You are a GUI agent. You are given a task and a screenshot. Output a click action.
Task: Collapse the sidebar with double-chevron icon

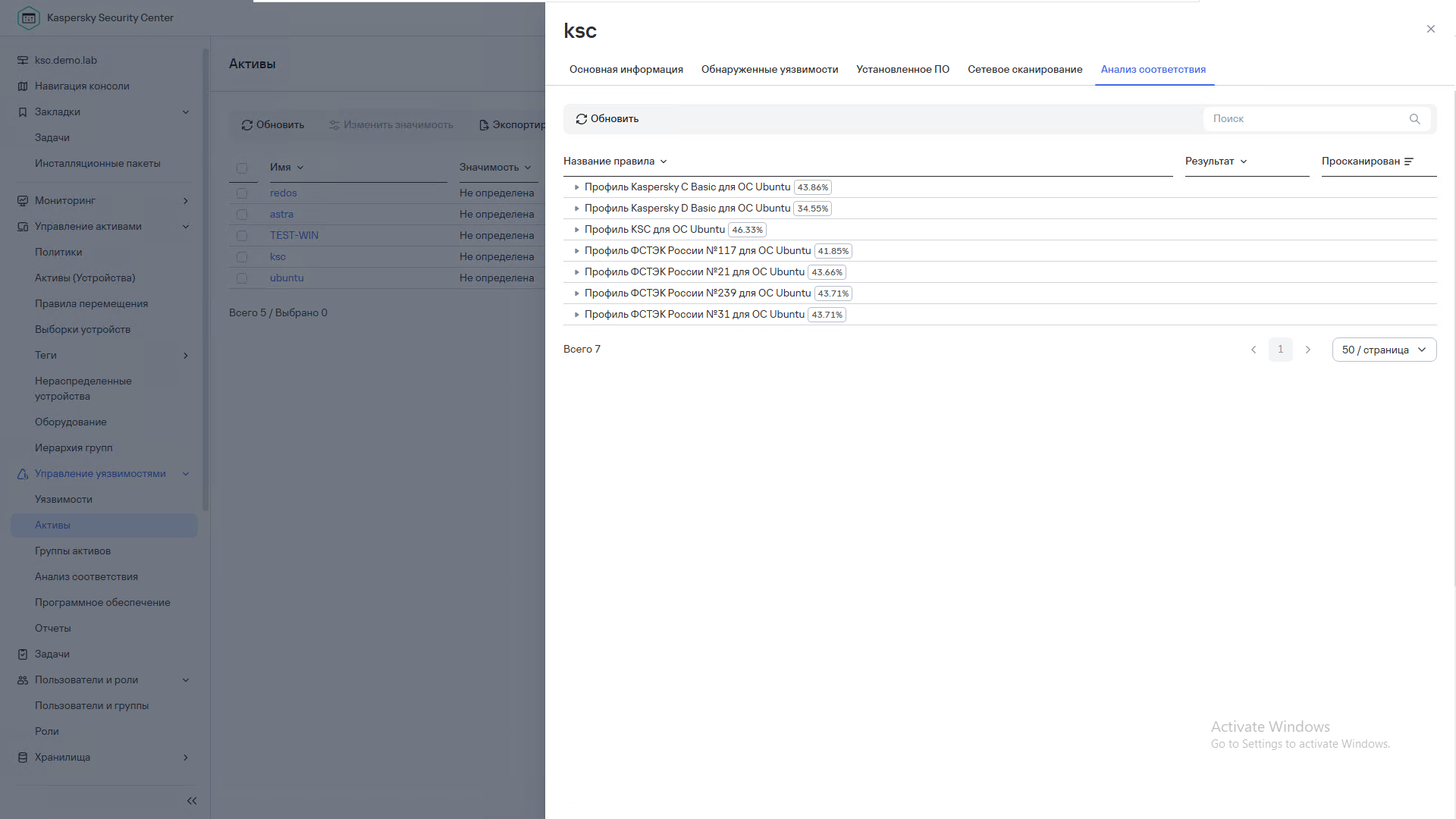(x=192, y=801)
